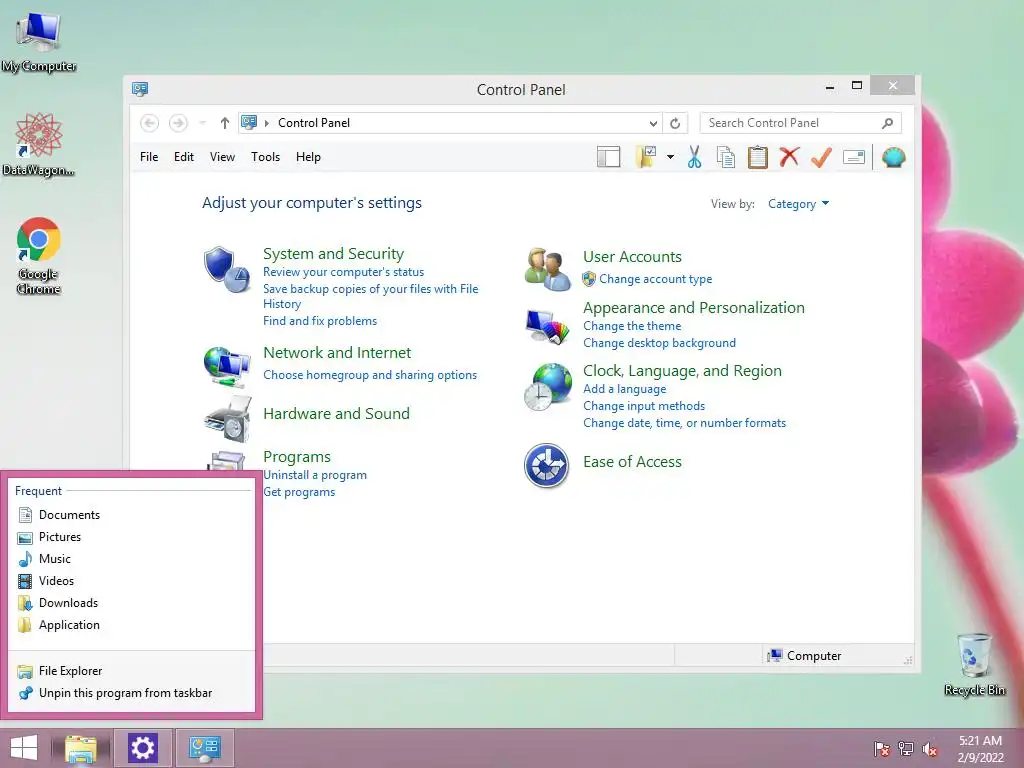Screen dimensions: 1024x768
Task: Click the orange checkmark properties icon
Action: coord(821,157)
